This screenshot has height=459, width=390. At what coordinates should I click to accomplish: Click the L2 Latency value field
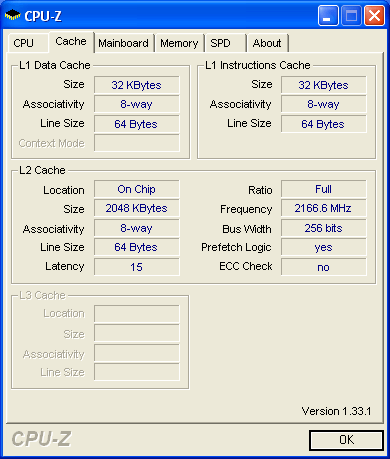(x=137, y=267)
